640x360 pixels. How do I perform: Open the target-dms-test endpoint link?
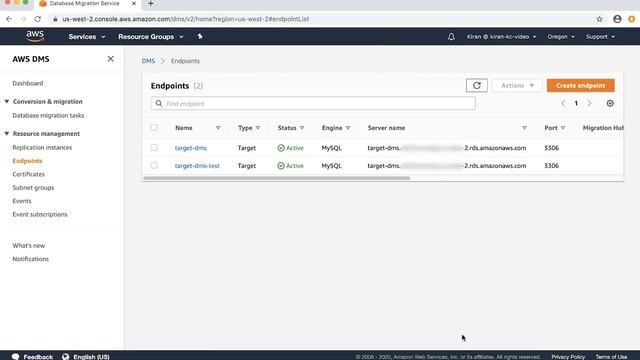(197, 166)
